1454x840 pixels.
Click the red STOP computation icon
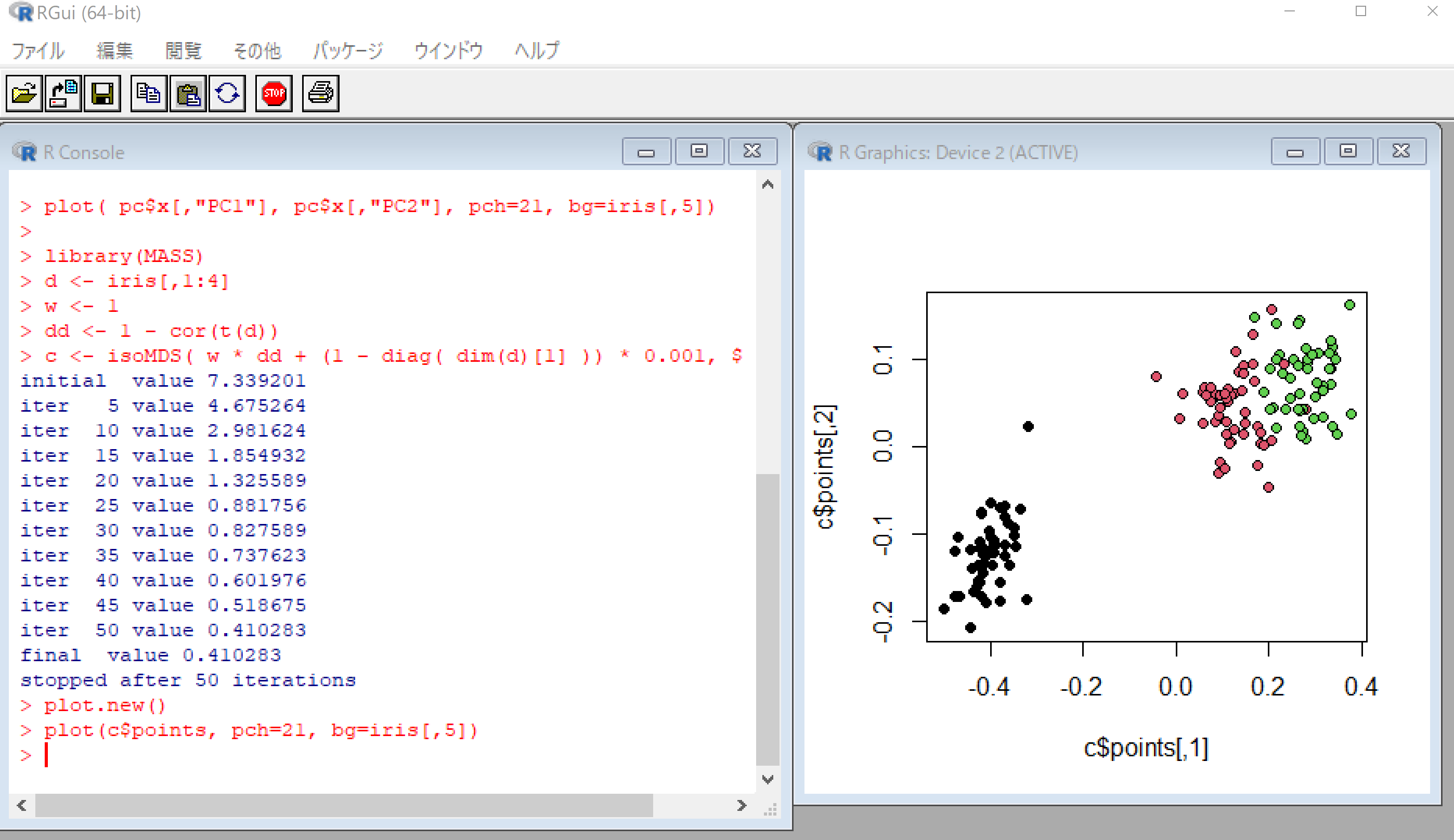click(x=274, y=93)
